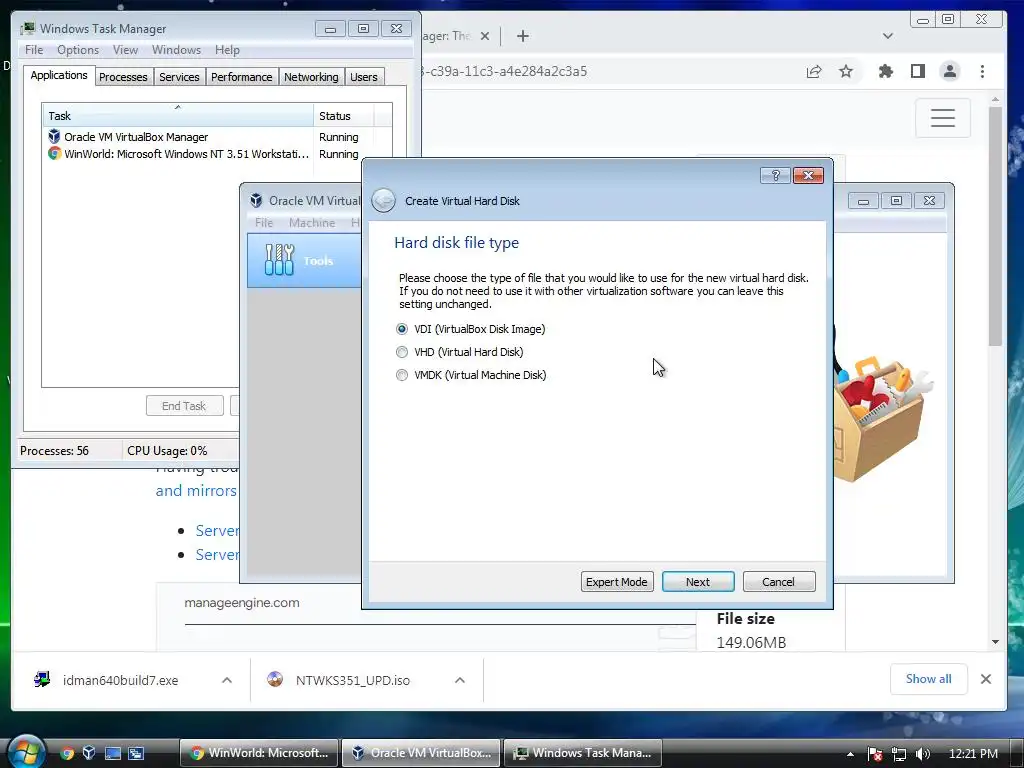Viewport: 1024px width, 768px height.
Task: Open Task Manager's Options menu
Action: click(x=78, y=50)
